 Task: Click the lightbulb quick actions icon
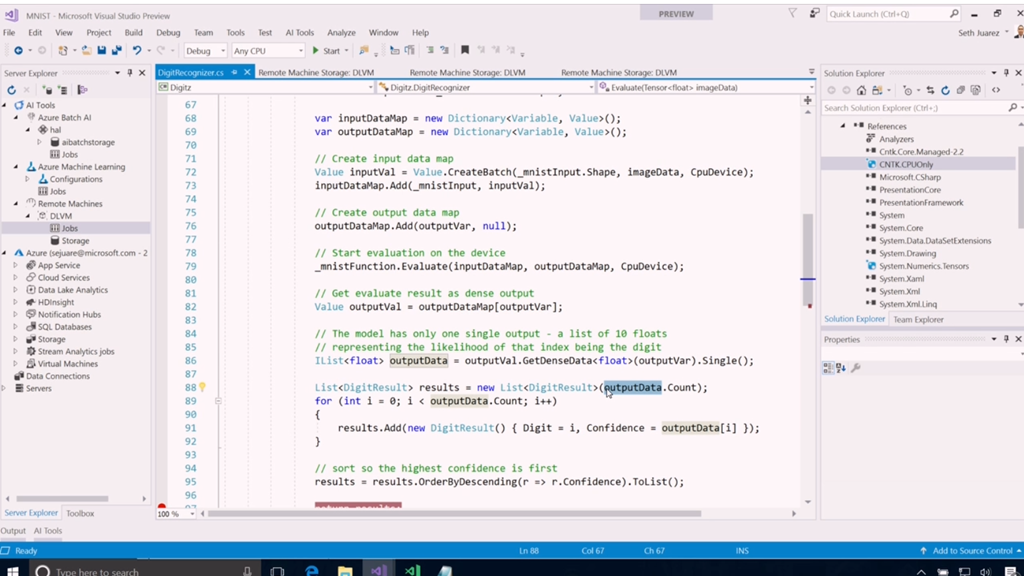click(x=202, y=387)
